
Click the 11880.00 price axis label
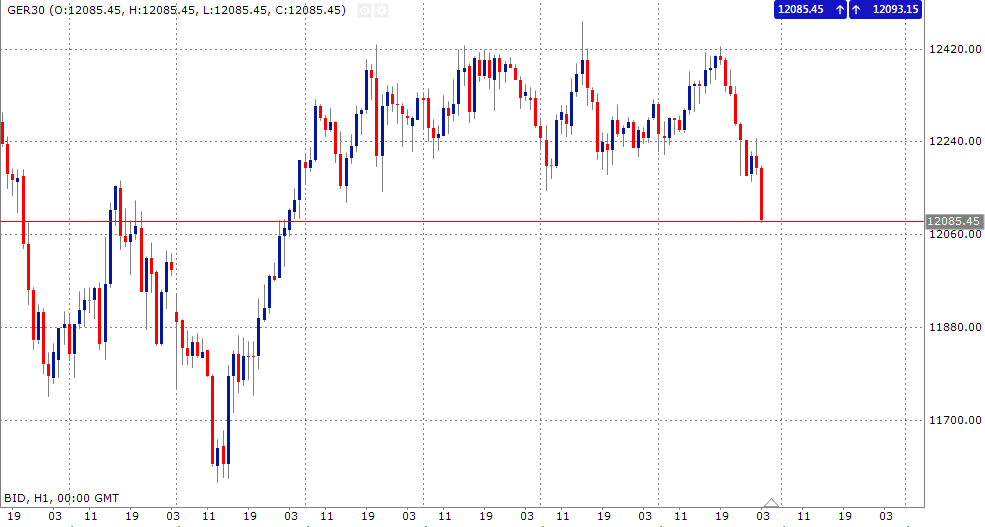click(x=955, y=327)
